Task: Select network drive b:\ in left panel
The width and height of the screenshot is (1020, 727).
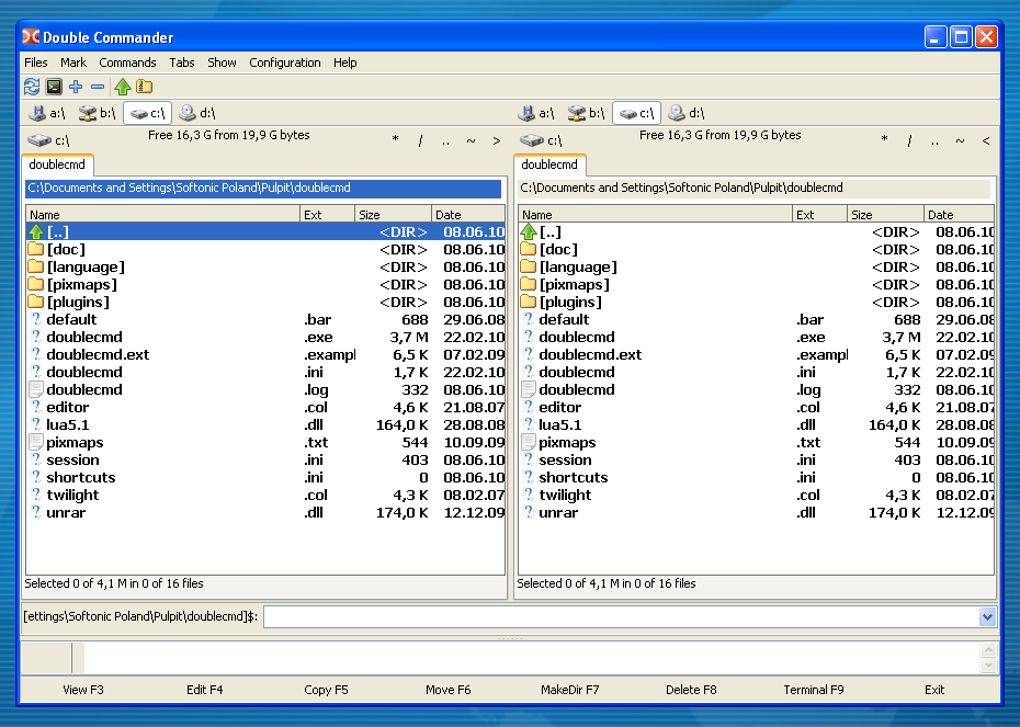Action: tap(97, 114)
